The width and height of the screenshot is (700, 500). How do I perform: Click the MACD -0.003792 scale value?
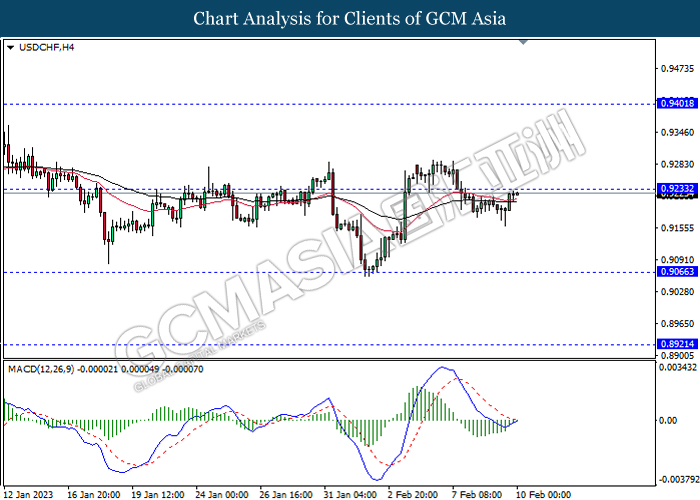pos(679,479)
